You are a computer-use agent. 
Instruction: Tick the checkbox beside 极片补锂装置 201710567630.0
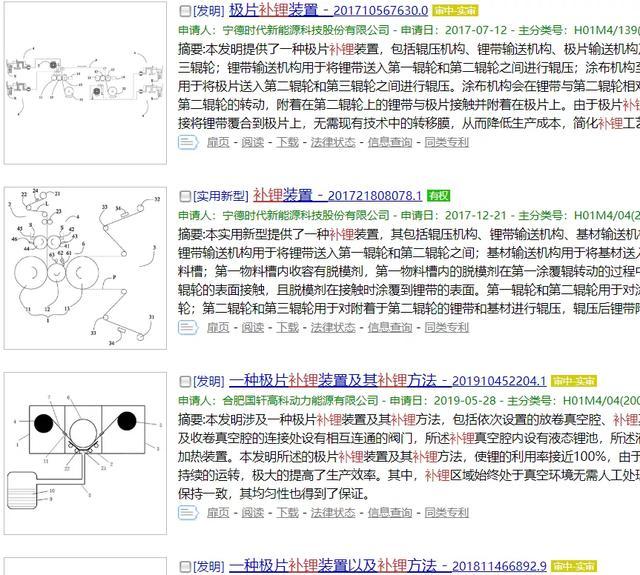click(185, 11)
